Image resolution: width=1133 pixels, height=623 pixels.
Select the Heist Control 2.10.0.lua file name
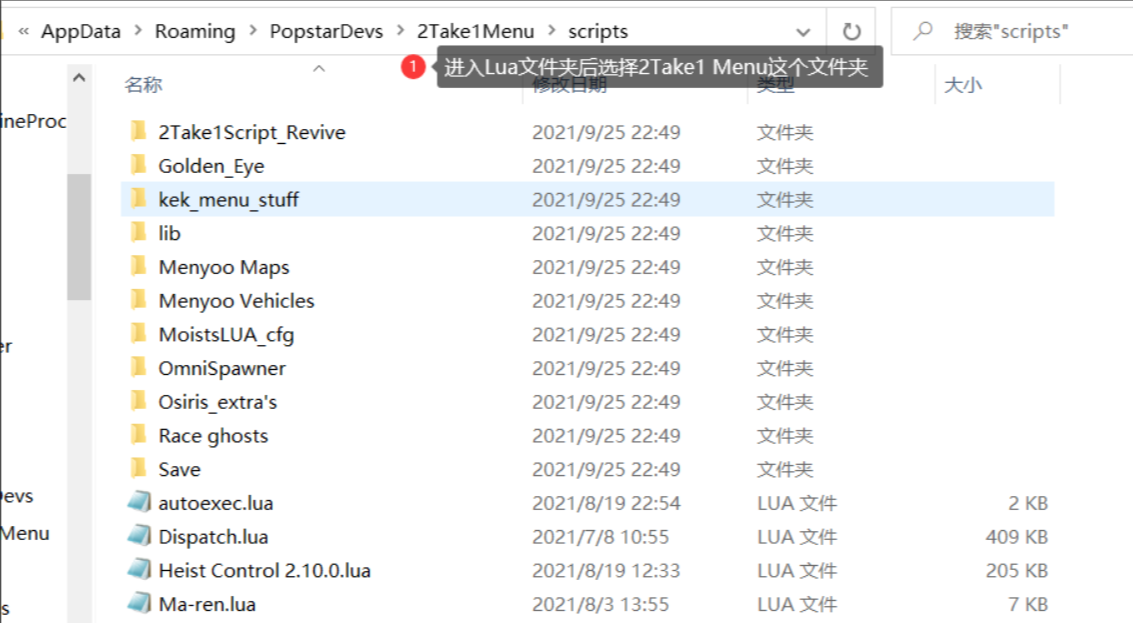click(264, 571)
